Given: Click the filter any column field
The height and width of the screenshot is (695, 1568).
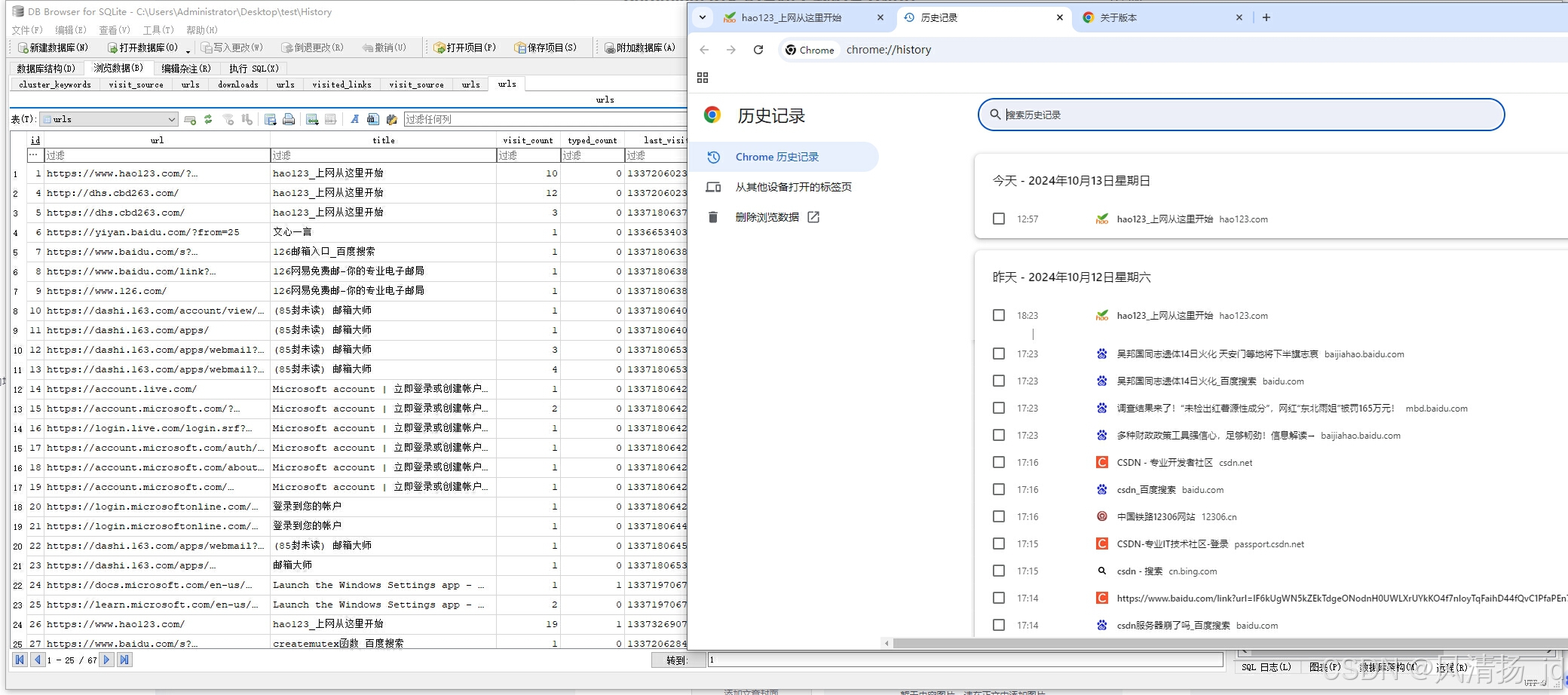Looking at the screenshot, I should [545, 119].
